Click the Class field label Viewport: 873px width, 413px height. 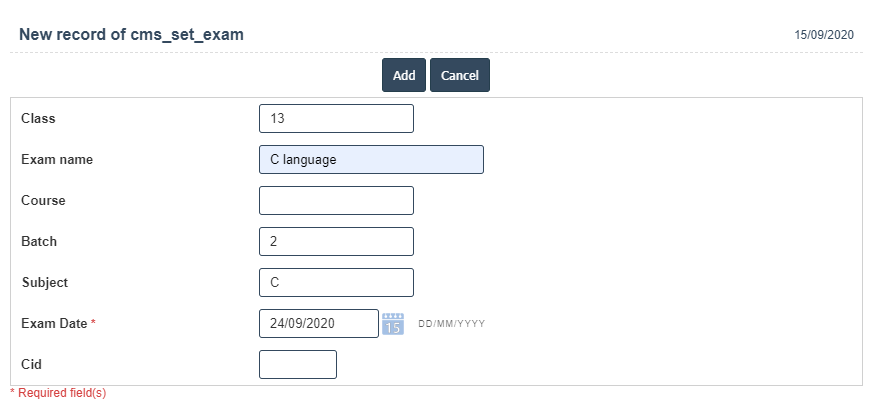pyautogui.click(x=38, y=118)
